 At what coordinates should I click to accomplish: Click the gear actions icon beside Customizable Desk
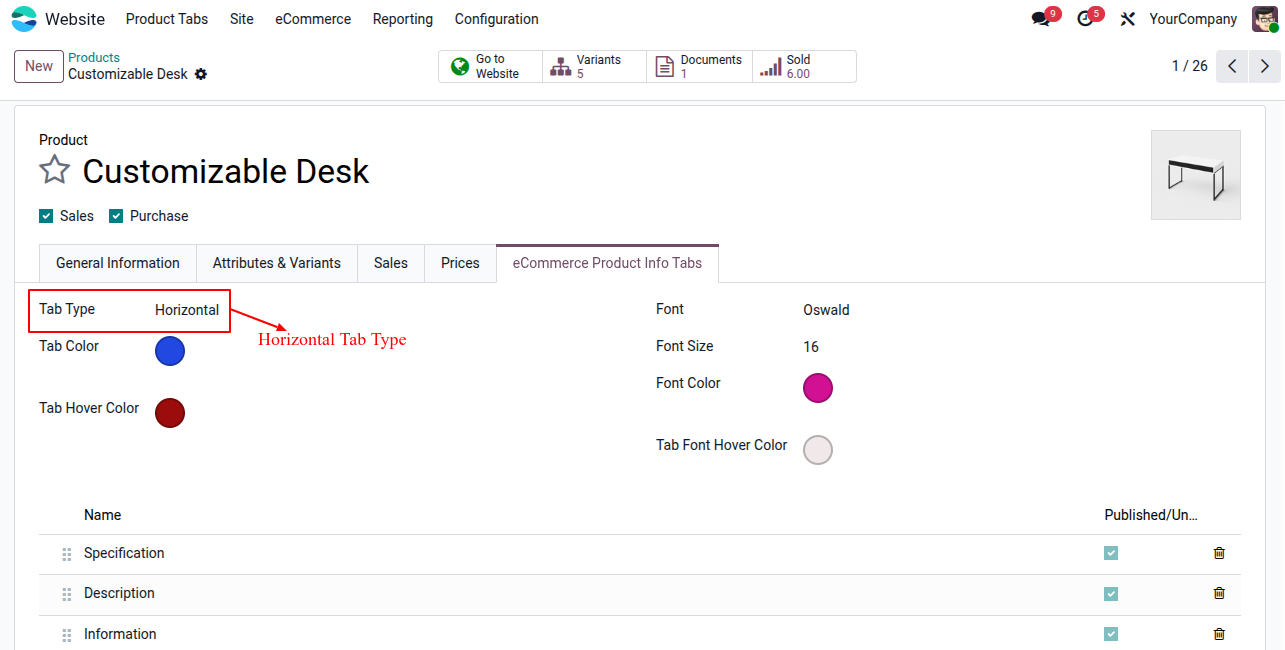[x=201, y=74]
